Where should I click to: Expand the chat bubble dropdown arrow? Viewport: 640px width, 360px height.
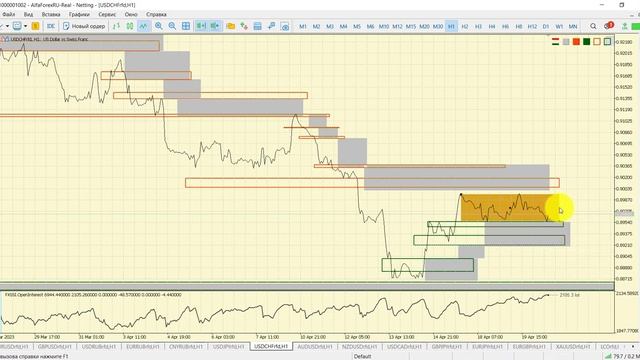tap(25, 26)
